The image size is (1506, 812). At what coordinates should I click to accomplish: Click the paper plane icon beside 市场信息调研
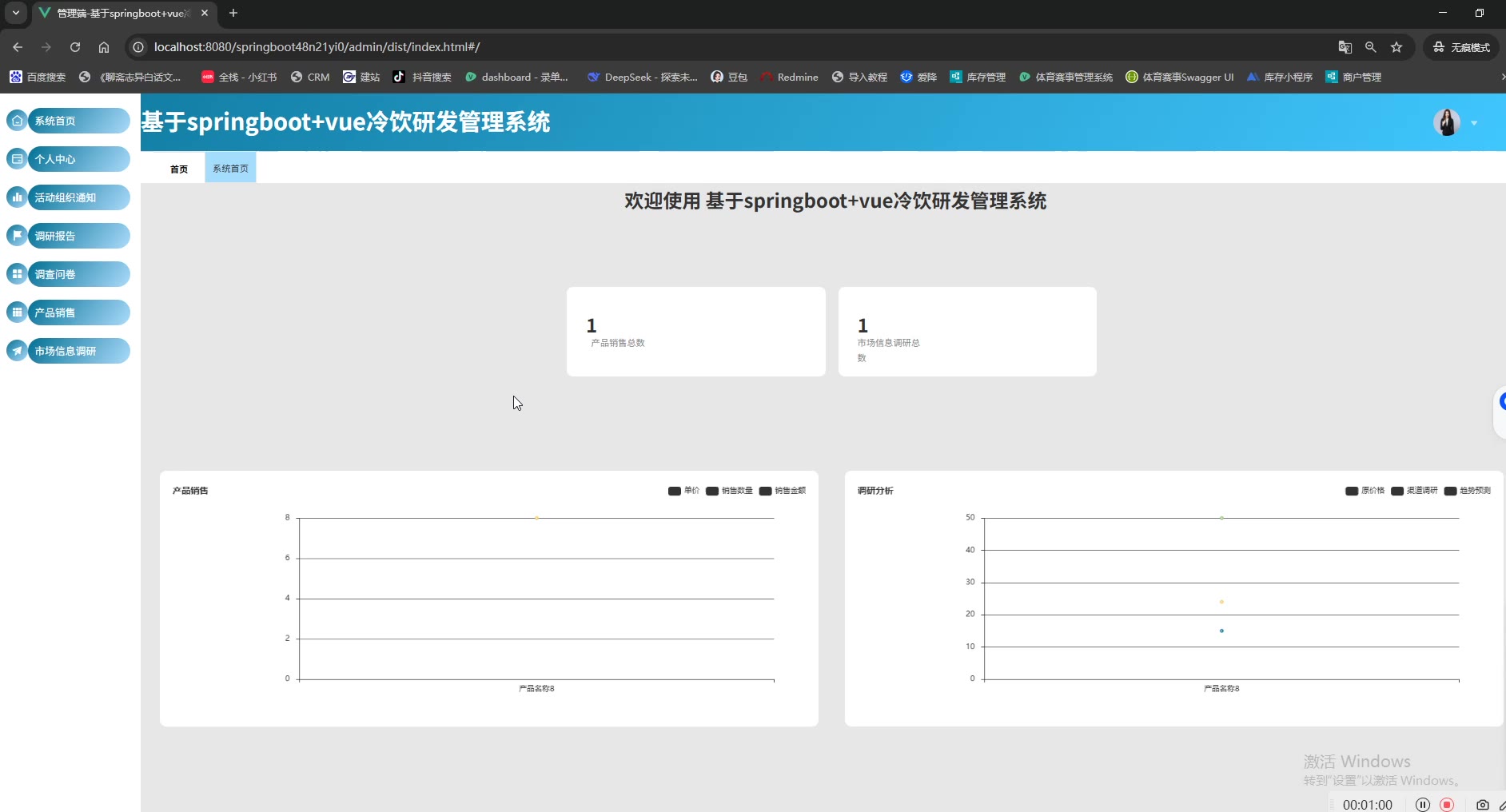17,351
